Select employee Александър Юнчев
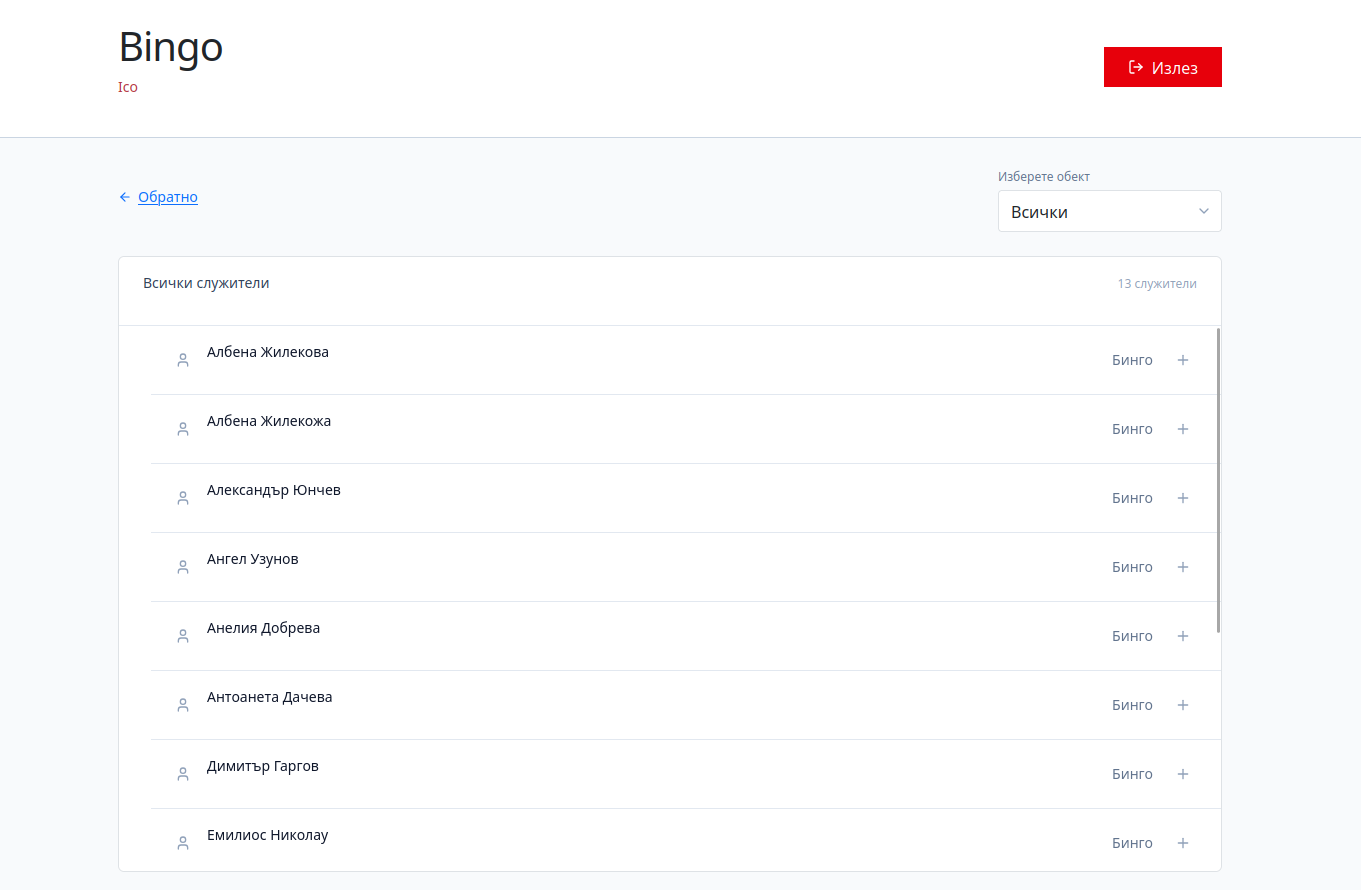Image resolution: width=1361 pixels, height=890 pixels. click(x=274, y=490)
